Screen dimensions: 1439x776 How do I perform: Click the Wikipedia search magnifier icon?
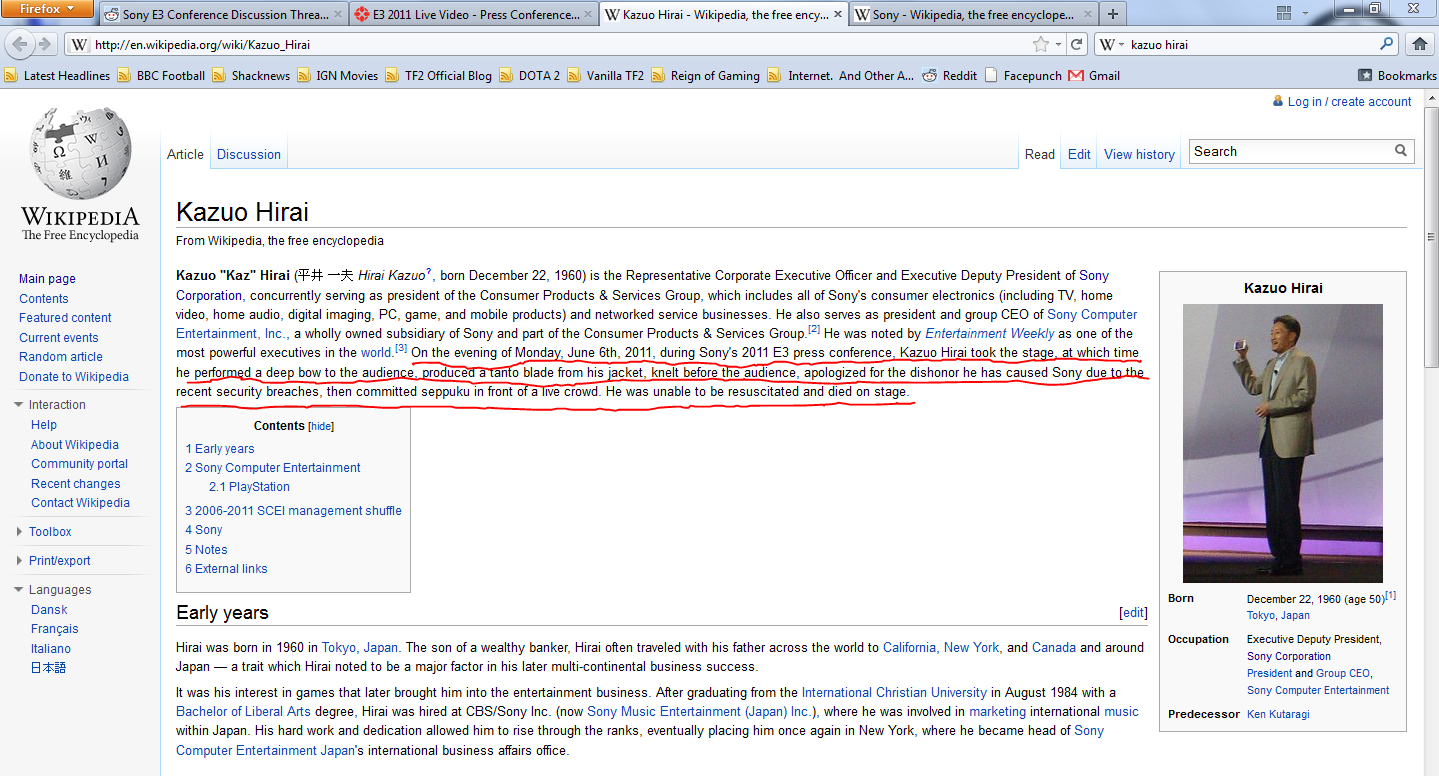pyautogui.click(x=1401, y=151)
